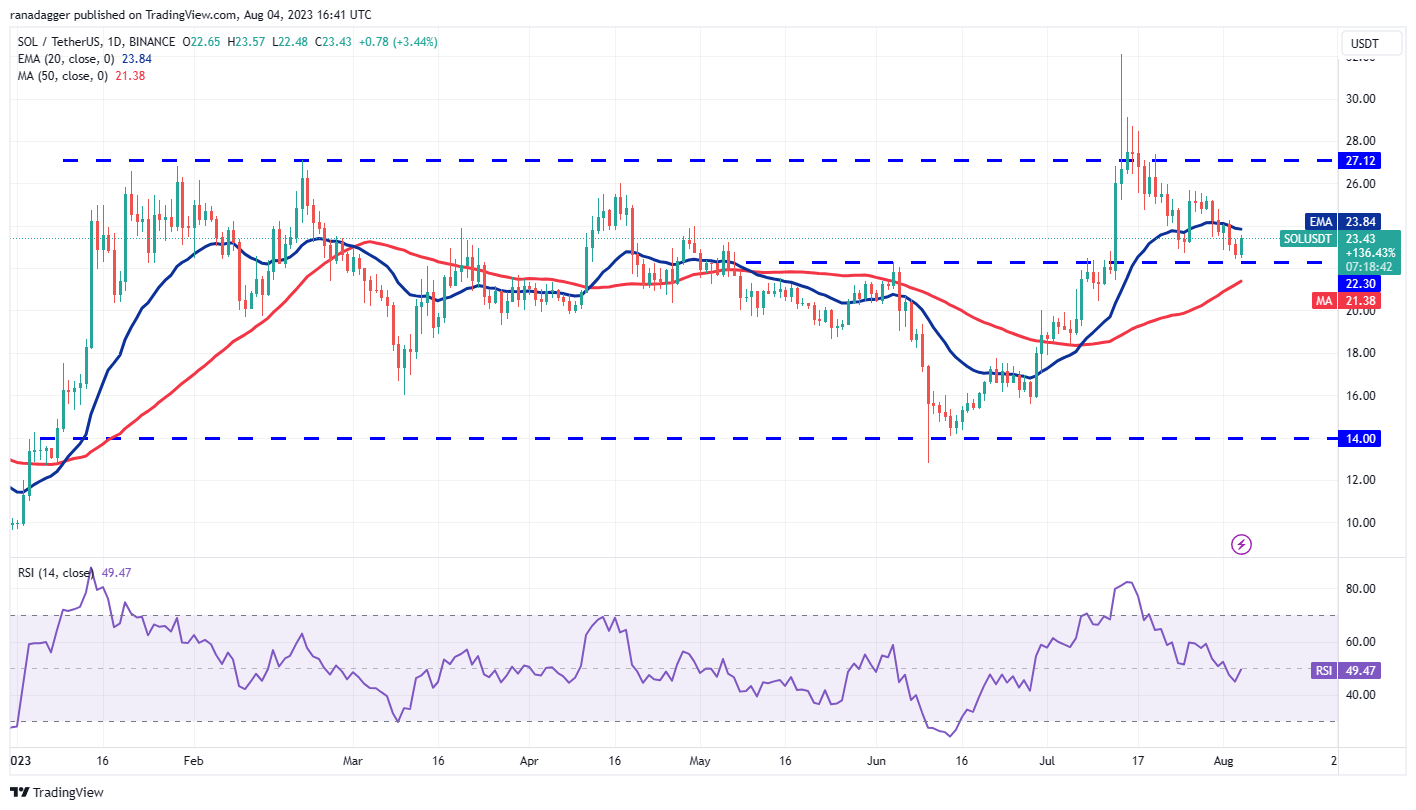Viewport: 1416px width, 810px height.
Task: Click the purple RSI axis label
Action: click(x=1321, y=671)
